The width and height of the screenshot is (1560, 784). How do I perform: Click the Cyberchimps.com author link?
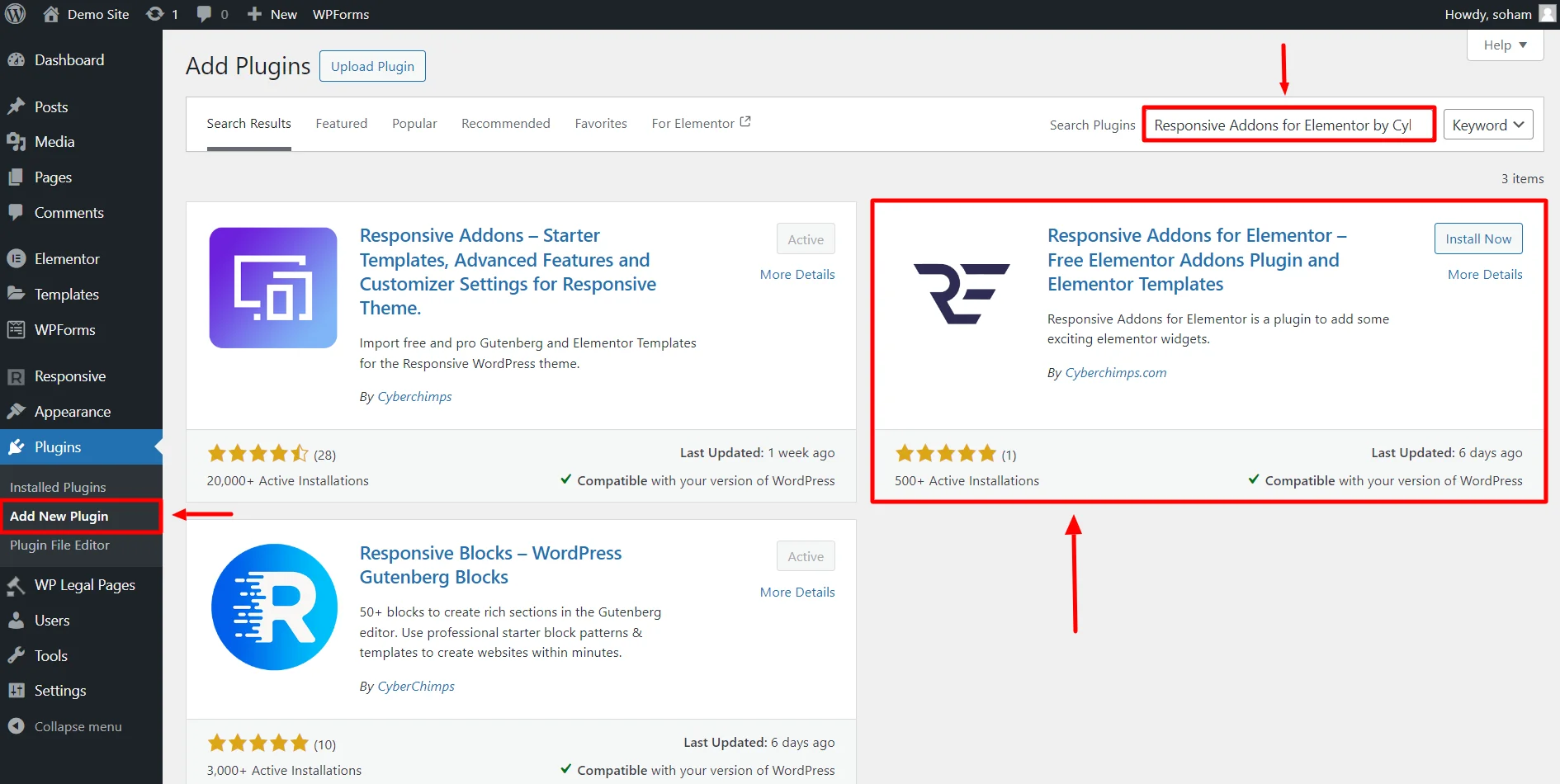pyautogui.click(x=1116, y=373)
